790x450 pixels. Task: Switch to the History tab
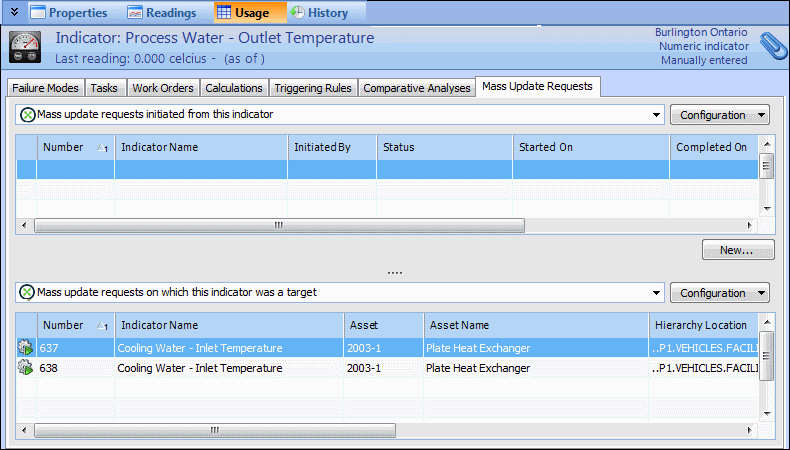coord(320,13)
